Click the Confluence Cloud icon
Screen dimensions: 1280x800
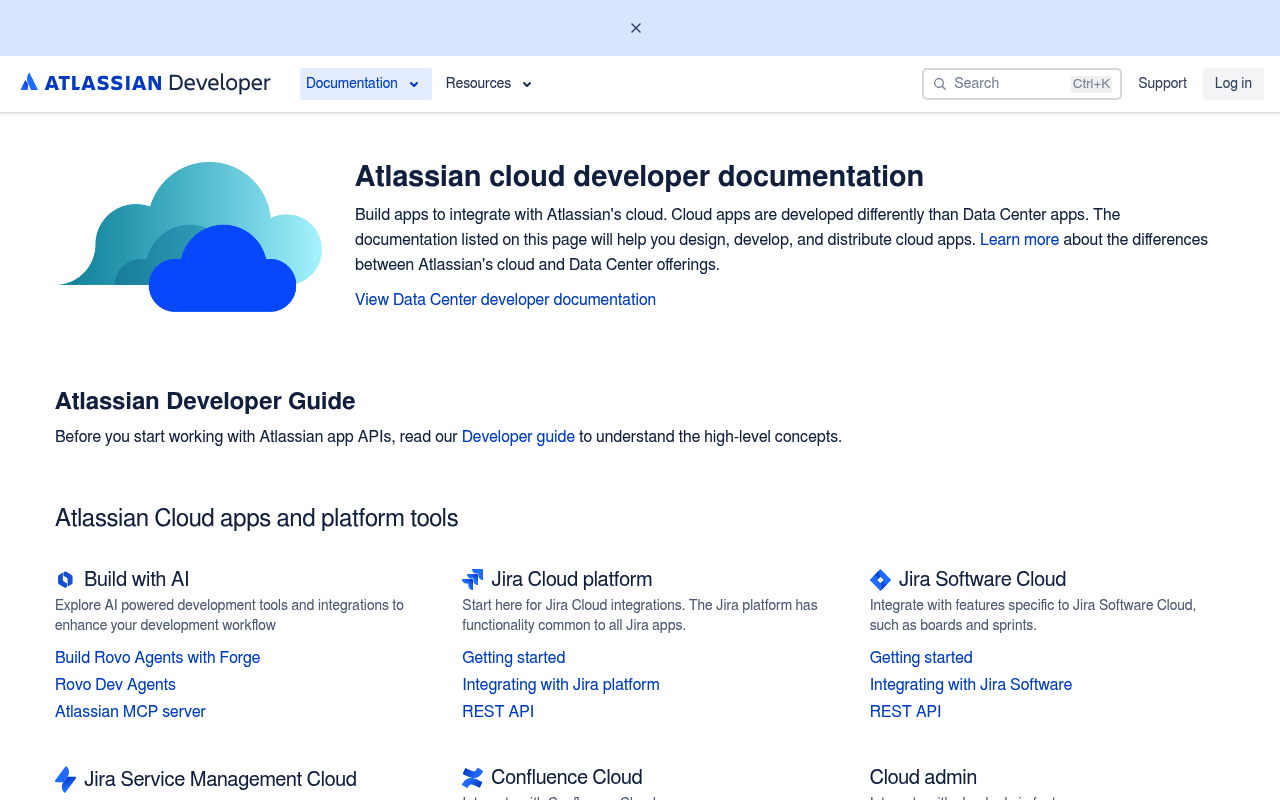tap(473, 777)
